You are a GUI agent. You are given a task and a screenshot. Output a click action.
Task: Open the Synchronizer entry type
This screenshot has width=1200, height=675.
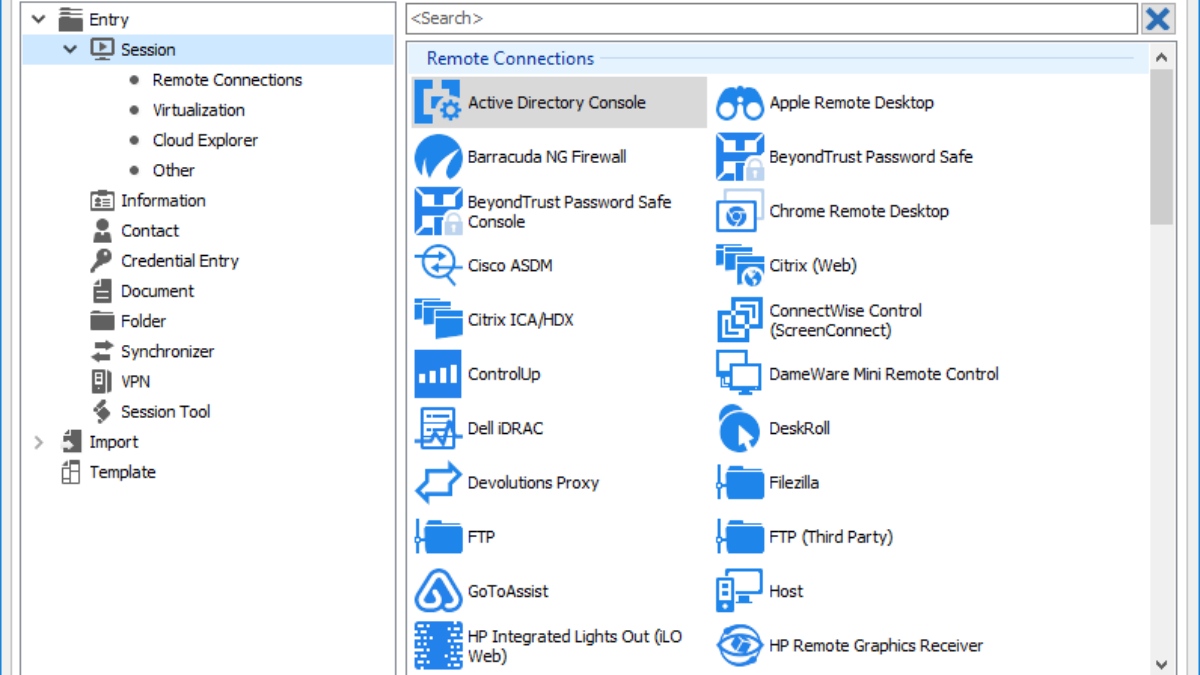[x=167, y=351]
